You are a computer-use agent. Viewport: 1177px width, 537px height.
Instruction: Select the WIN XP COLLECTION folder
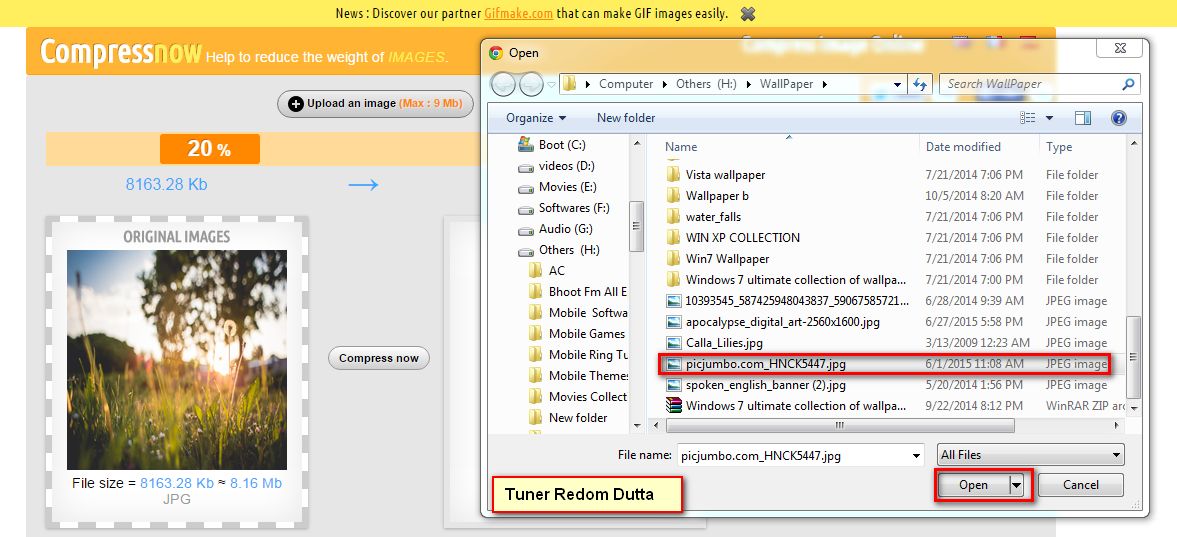733,238
